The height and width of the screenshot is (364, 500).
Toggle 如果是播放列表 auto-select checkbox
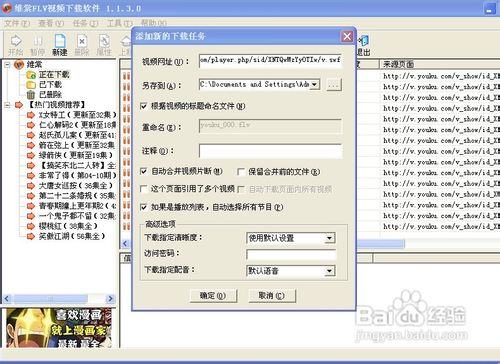[x=144, y=207]
